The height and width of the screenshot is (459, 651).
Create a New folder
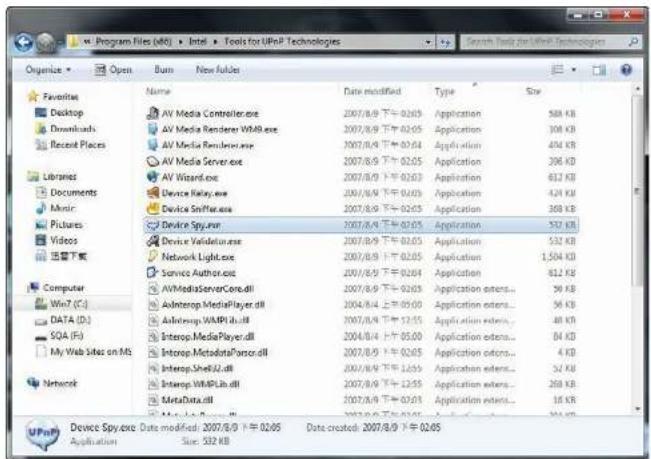point(218,70)
